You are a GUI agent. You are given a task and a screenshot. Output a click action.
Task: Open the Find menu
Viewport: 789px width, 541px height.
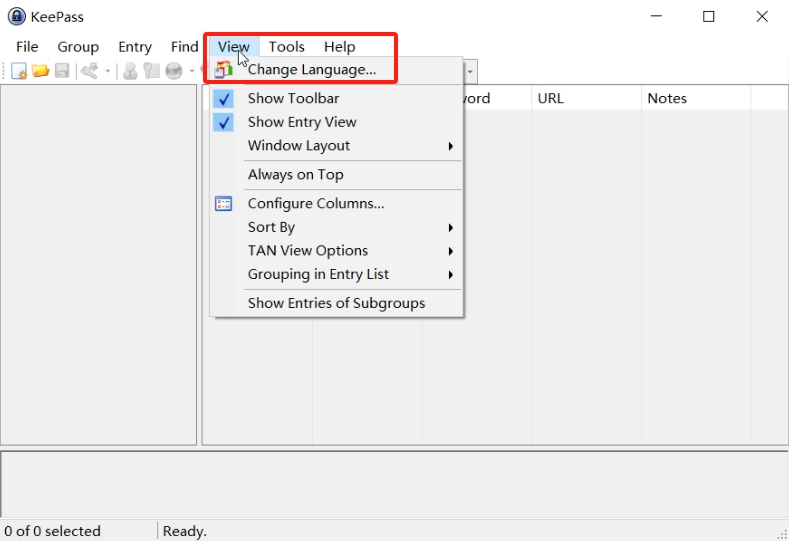point(185,47)
